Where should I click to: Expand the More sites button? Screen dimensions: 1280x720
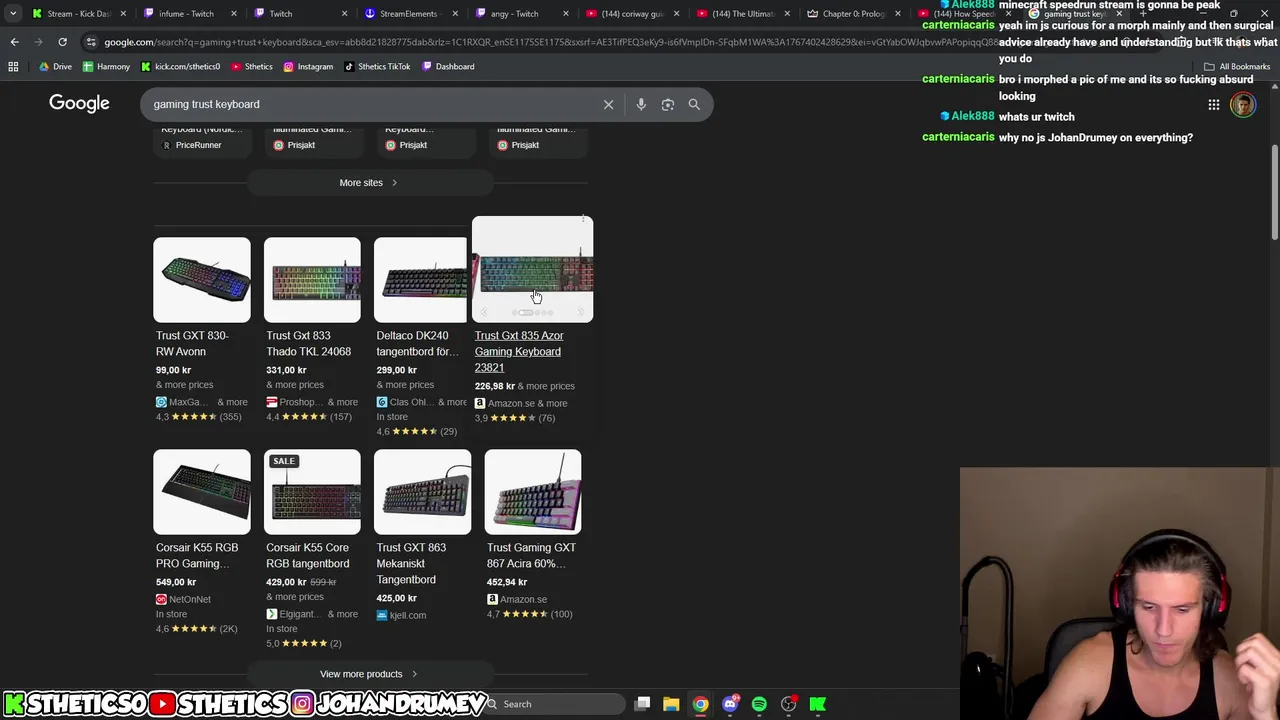coord(369,183)
